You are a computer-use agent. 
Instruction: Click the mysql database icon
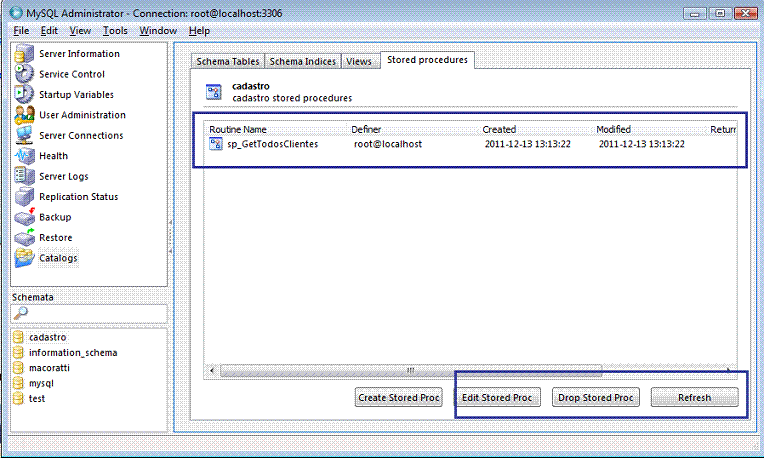(18, 383)
